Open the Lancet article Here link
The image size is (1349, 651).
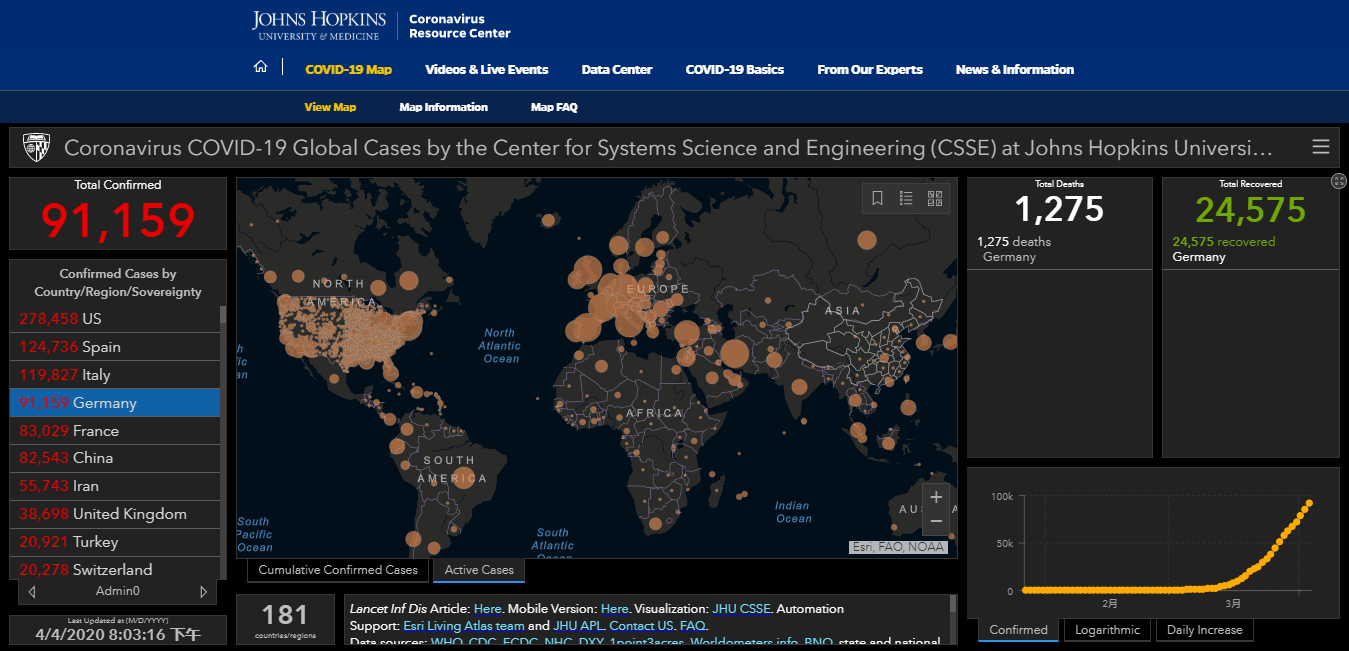coord(488,608)
